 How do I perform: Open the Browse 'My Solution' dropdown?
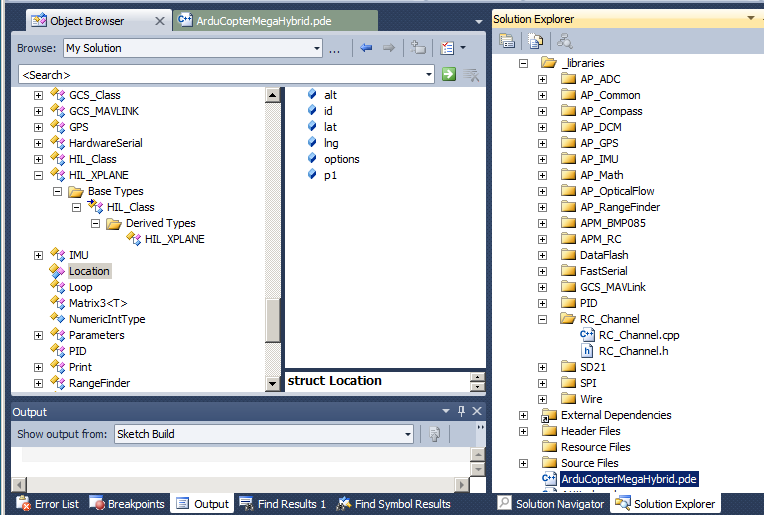pyautogui.click(x=316, y=48)
